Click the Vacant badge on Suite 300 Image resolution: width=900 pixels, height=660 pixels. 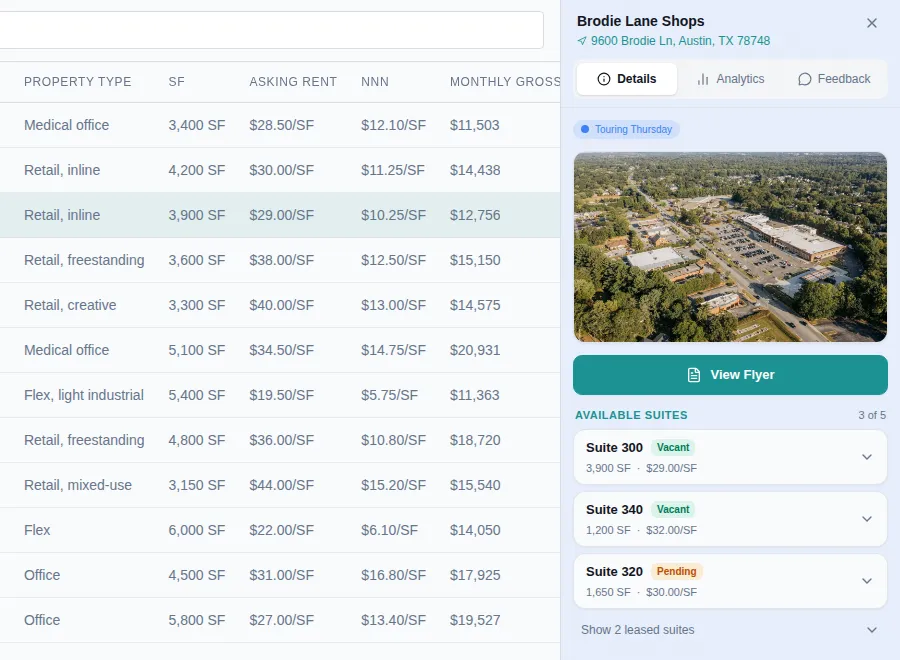[673, 447]
